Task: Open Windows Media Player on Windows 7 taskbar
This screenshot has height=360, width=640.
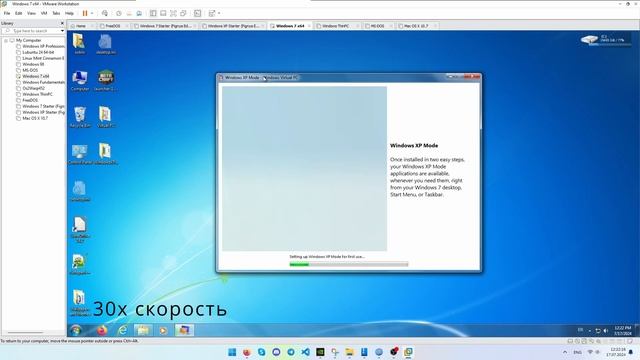Action: point(163,330)
